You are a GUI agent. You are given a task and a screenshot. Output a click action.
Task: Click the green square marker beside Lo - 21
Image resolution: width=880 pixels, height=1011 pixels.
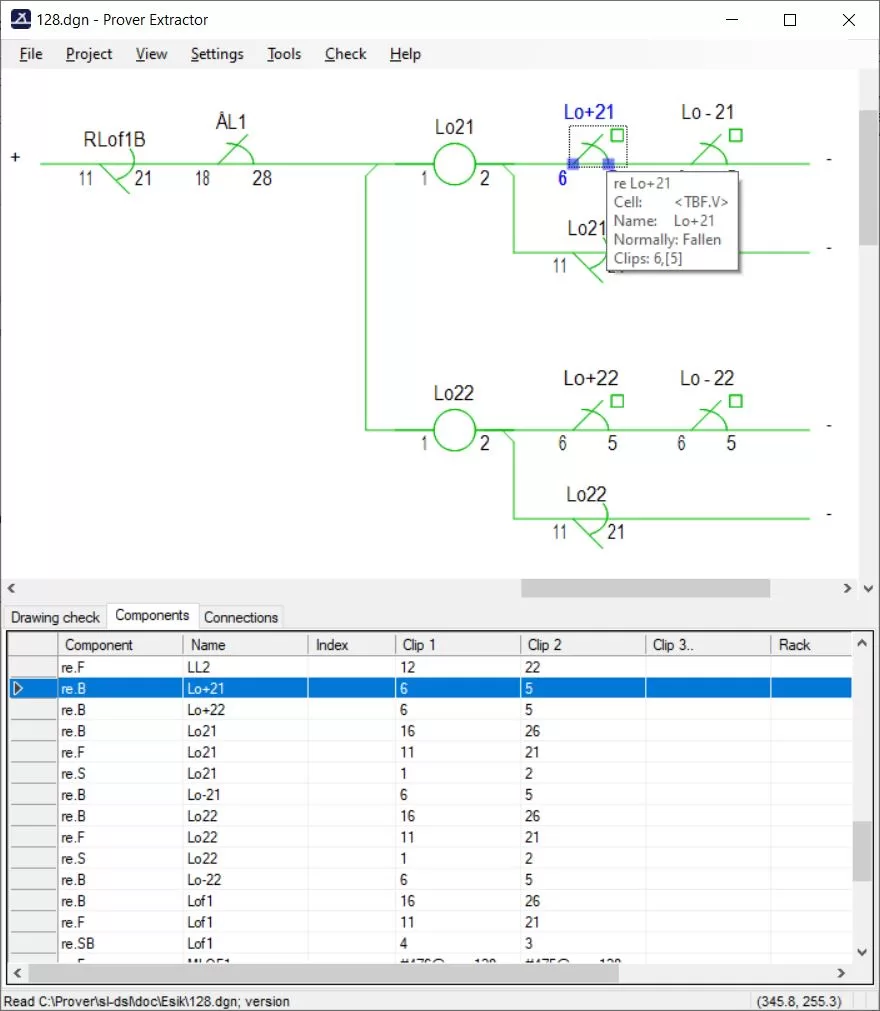(736, 135)
